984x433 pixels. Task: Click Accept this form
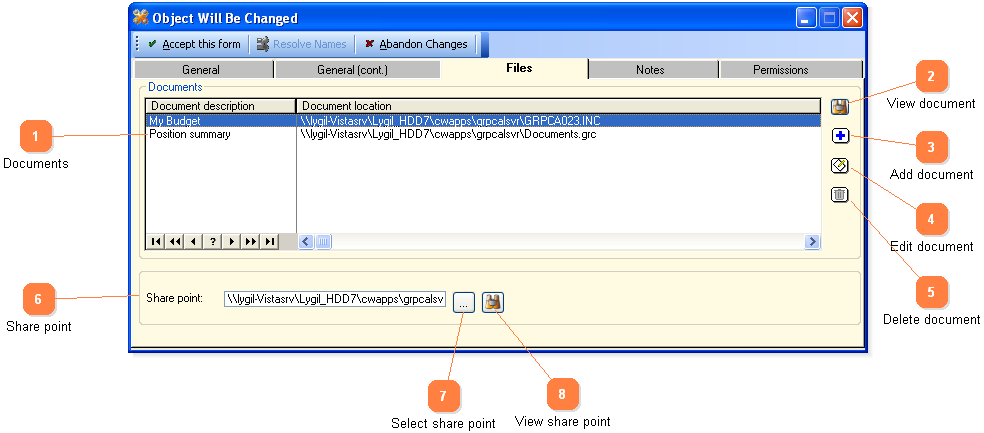[x=194, y=45]
